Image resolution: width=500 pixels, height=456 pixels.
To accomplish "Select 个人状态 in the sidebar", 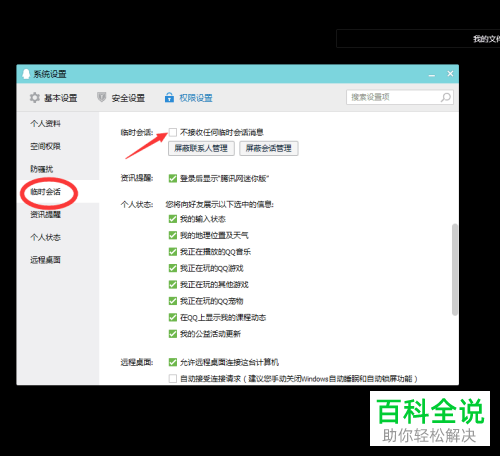I will [45, 237].
